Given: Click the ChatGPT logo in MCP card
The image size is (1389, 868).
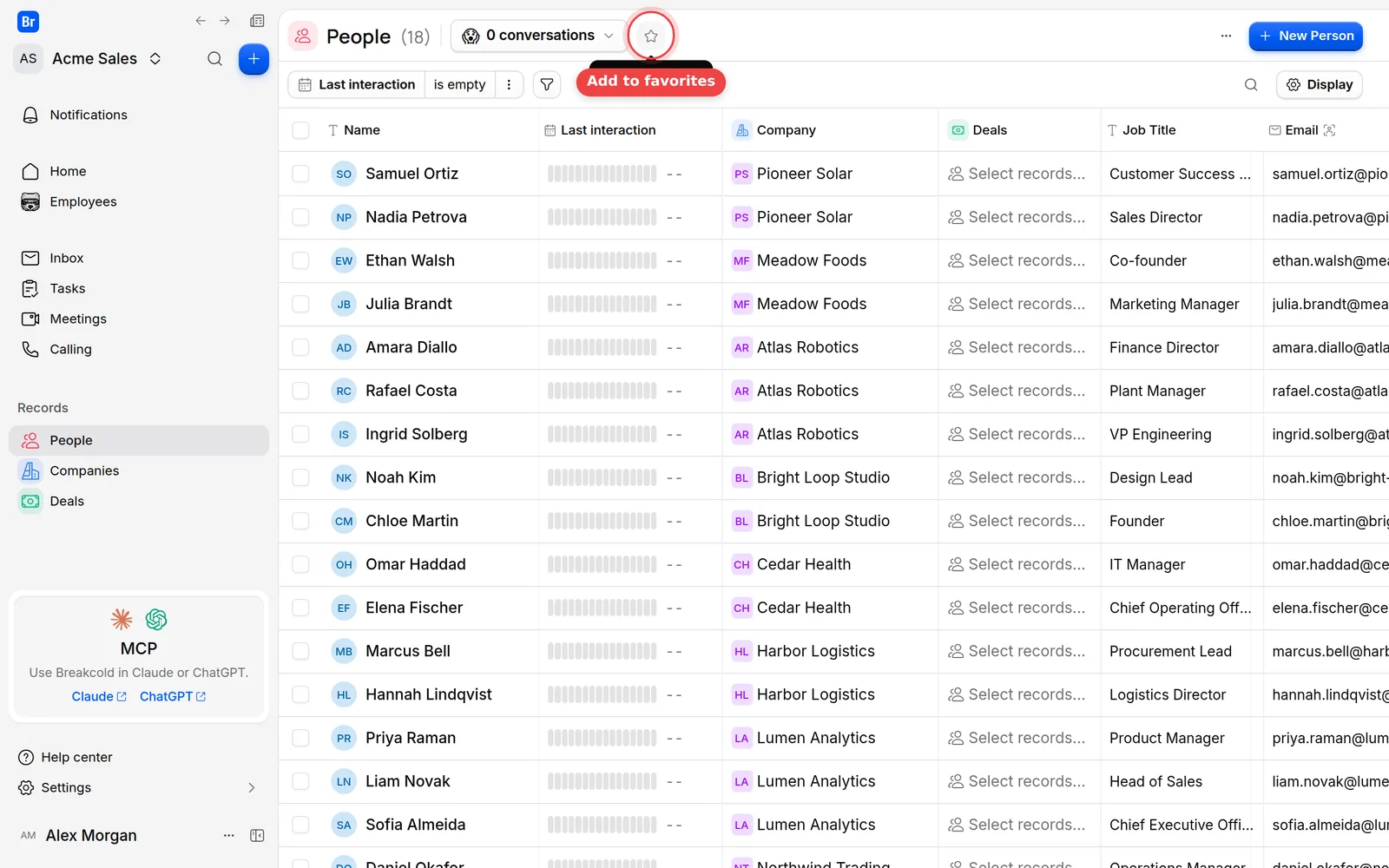Looking at the screenshot, I should (156, 619).
